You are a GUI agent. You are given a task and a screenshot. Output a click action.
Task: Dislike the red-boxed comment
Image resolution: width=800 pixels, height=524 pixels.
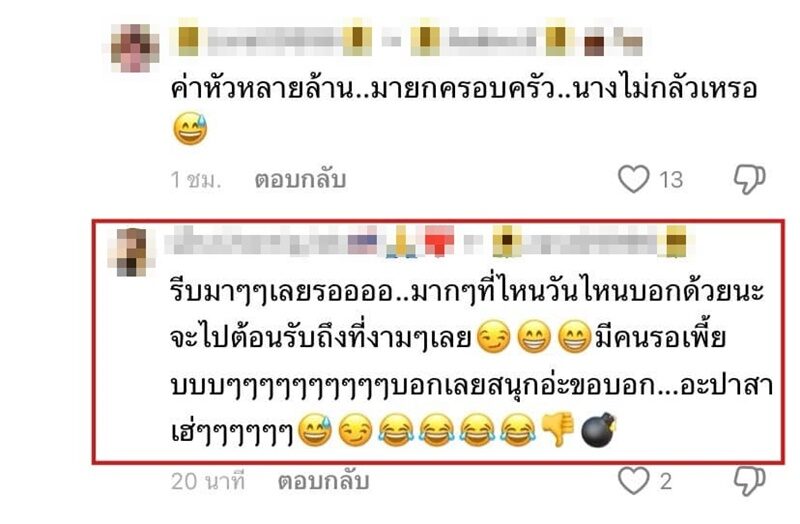(749, 481)
